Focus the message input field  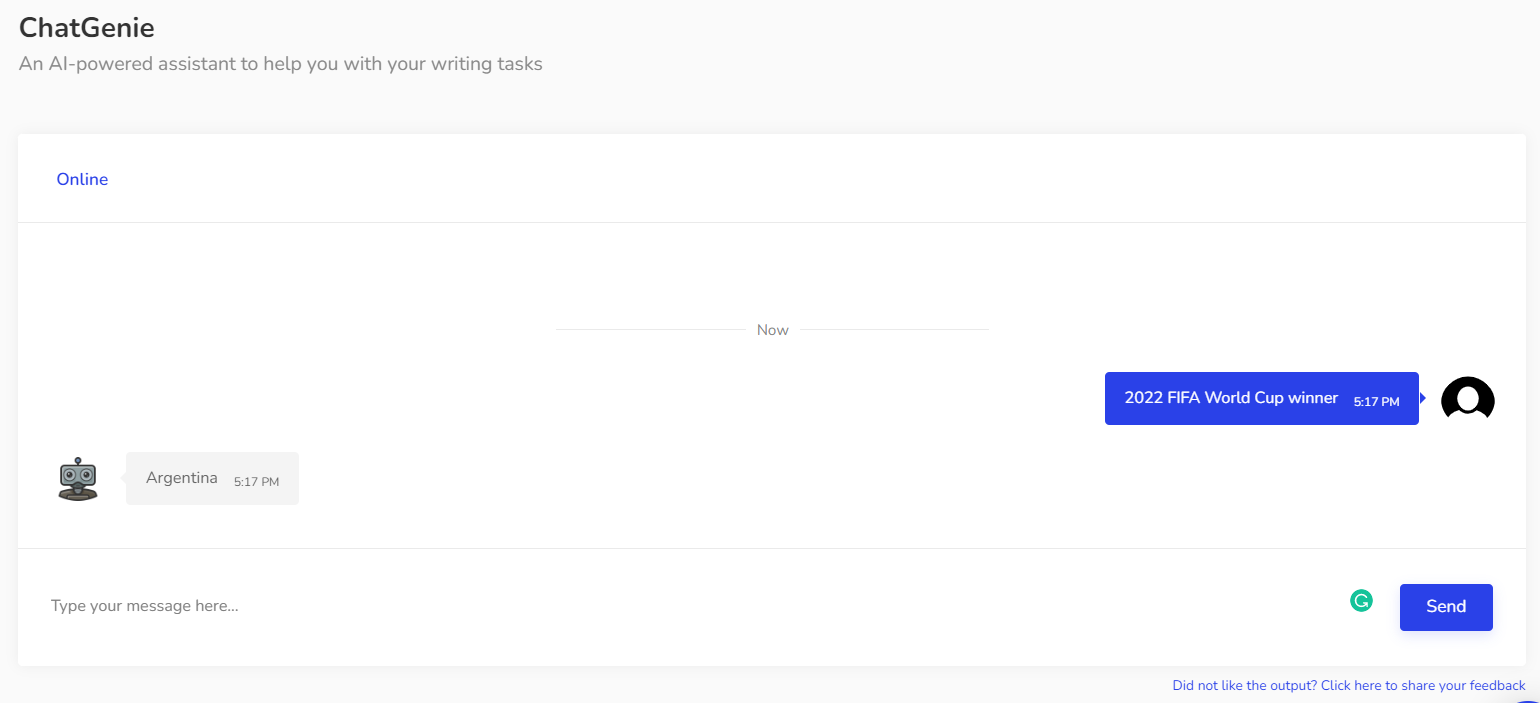coord(690,606)
